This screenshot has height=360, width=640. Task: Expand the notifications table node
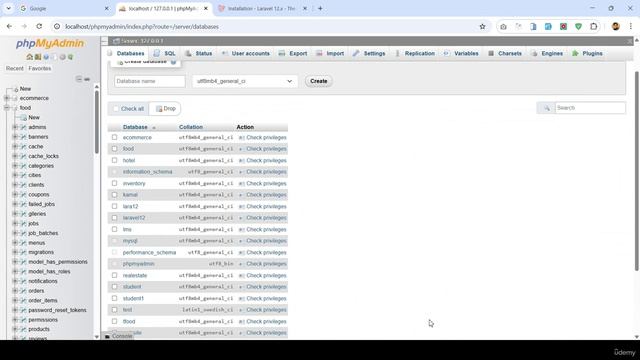[15, 281]
